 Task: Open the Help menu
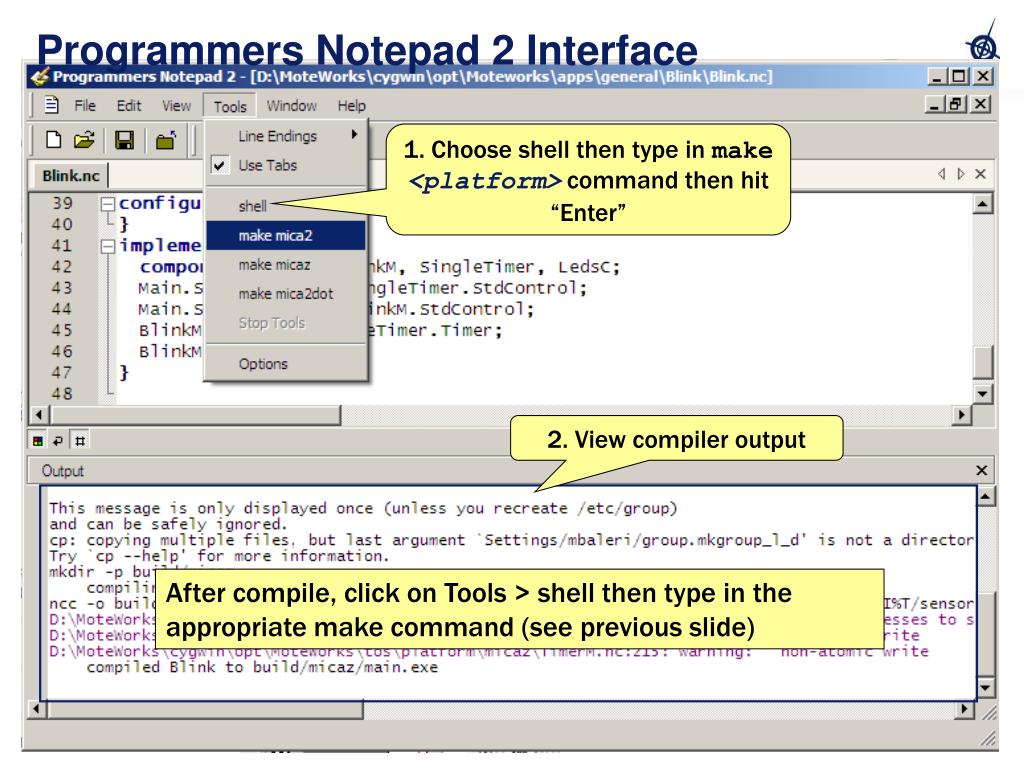pos(351,106)
